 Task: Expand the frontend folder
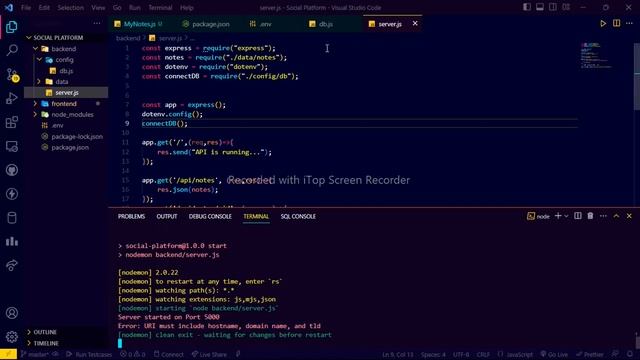[35, 104]
